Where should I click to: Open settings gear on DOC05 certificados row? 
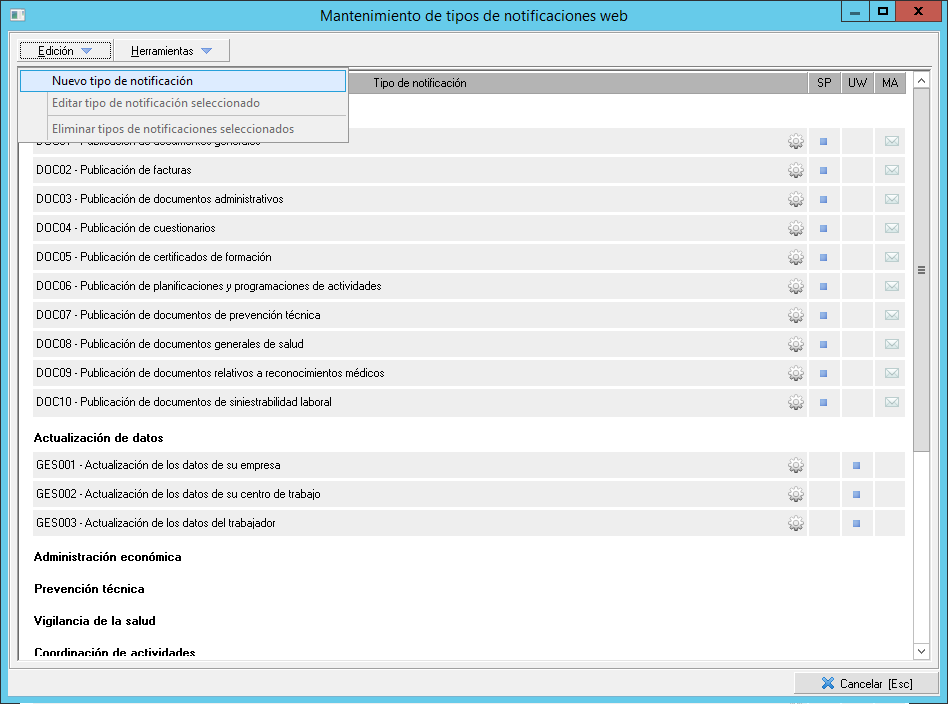[795, 257]
